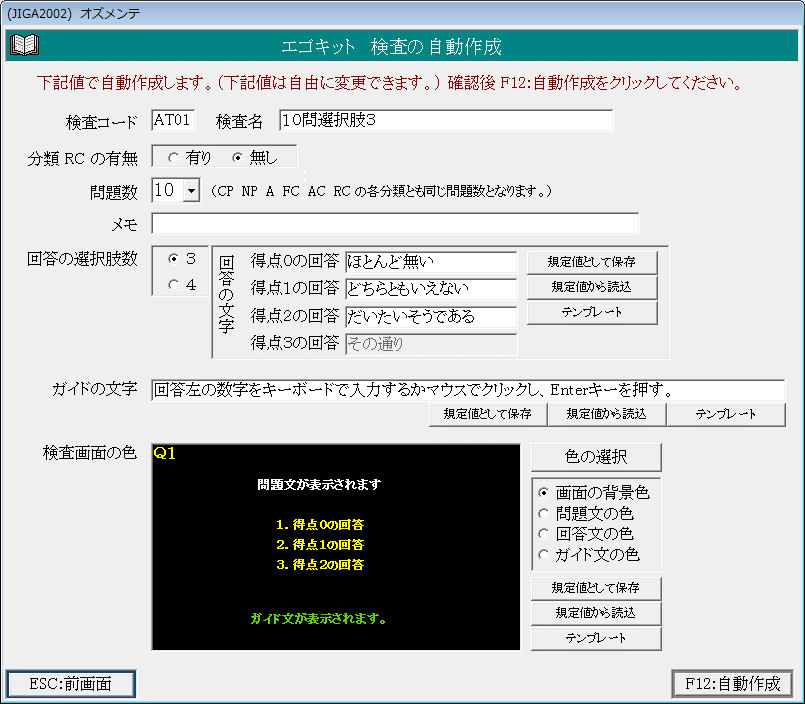Load the answer texts with 規定値から読込

pyautogui.click(x=592, y=288)
